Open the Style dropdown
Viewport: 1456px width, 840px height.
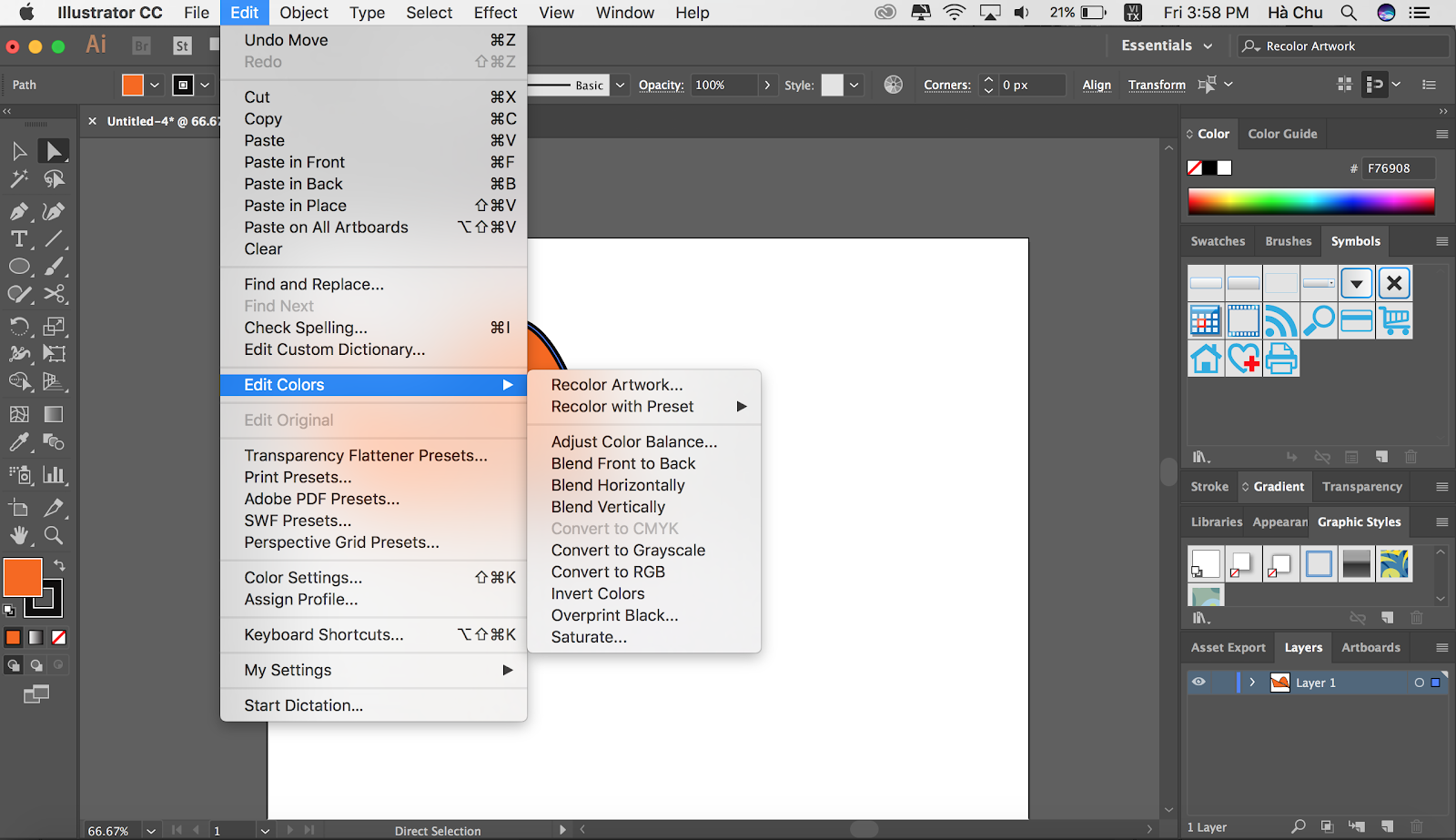point(854,85)
